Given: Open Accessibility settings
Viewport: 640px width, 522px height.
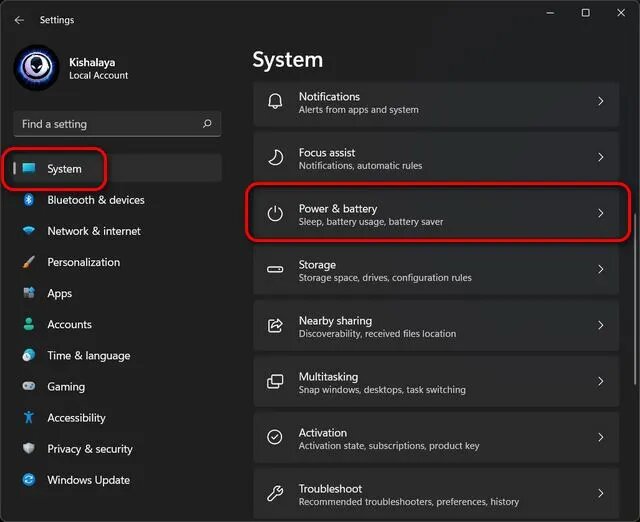Looking at the screenshot, I should point(118,418).
